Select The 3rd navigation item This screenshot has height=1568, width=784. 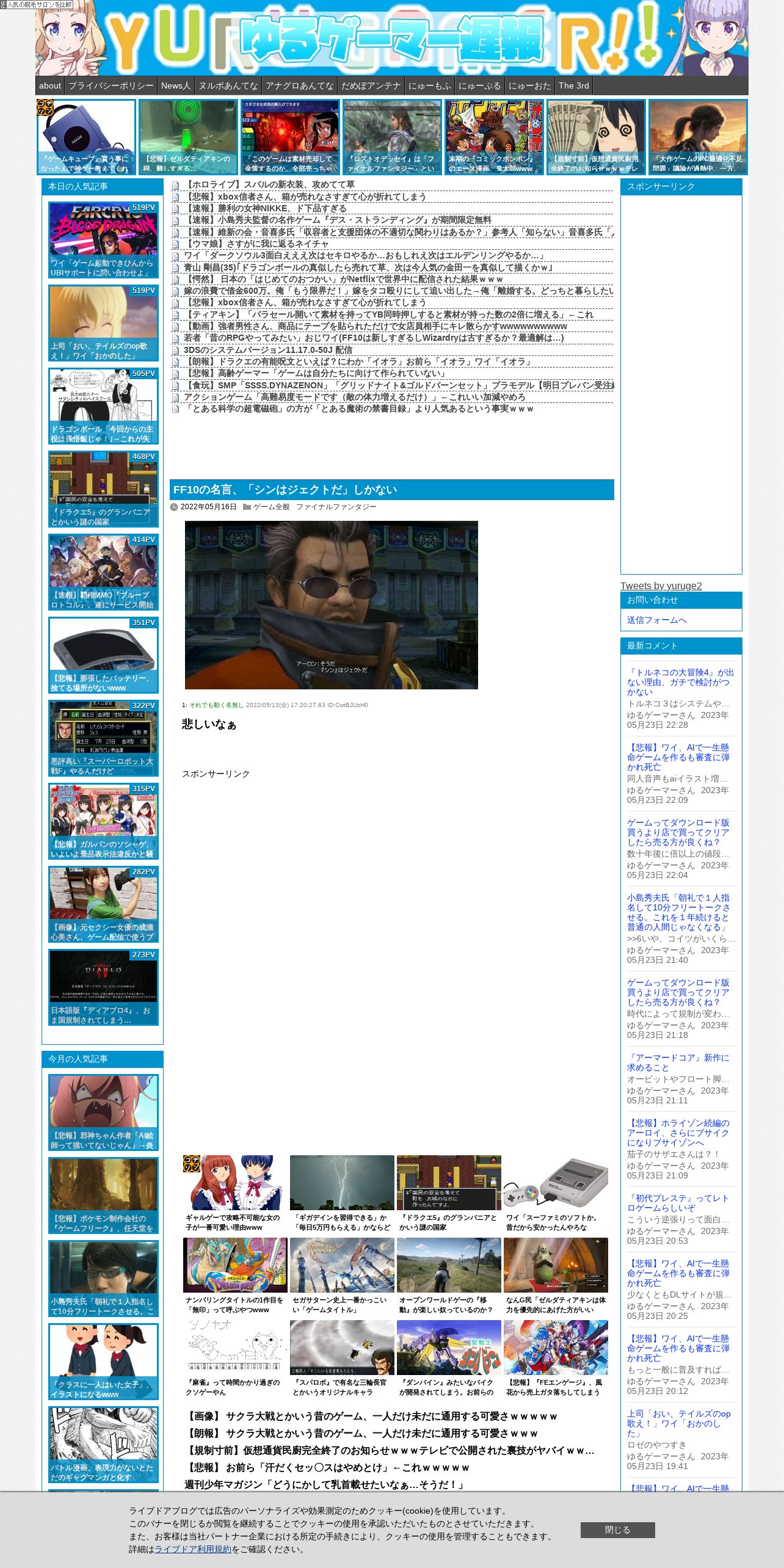(x=574, y=85)
